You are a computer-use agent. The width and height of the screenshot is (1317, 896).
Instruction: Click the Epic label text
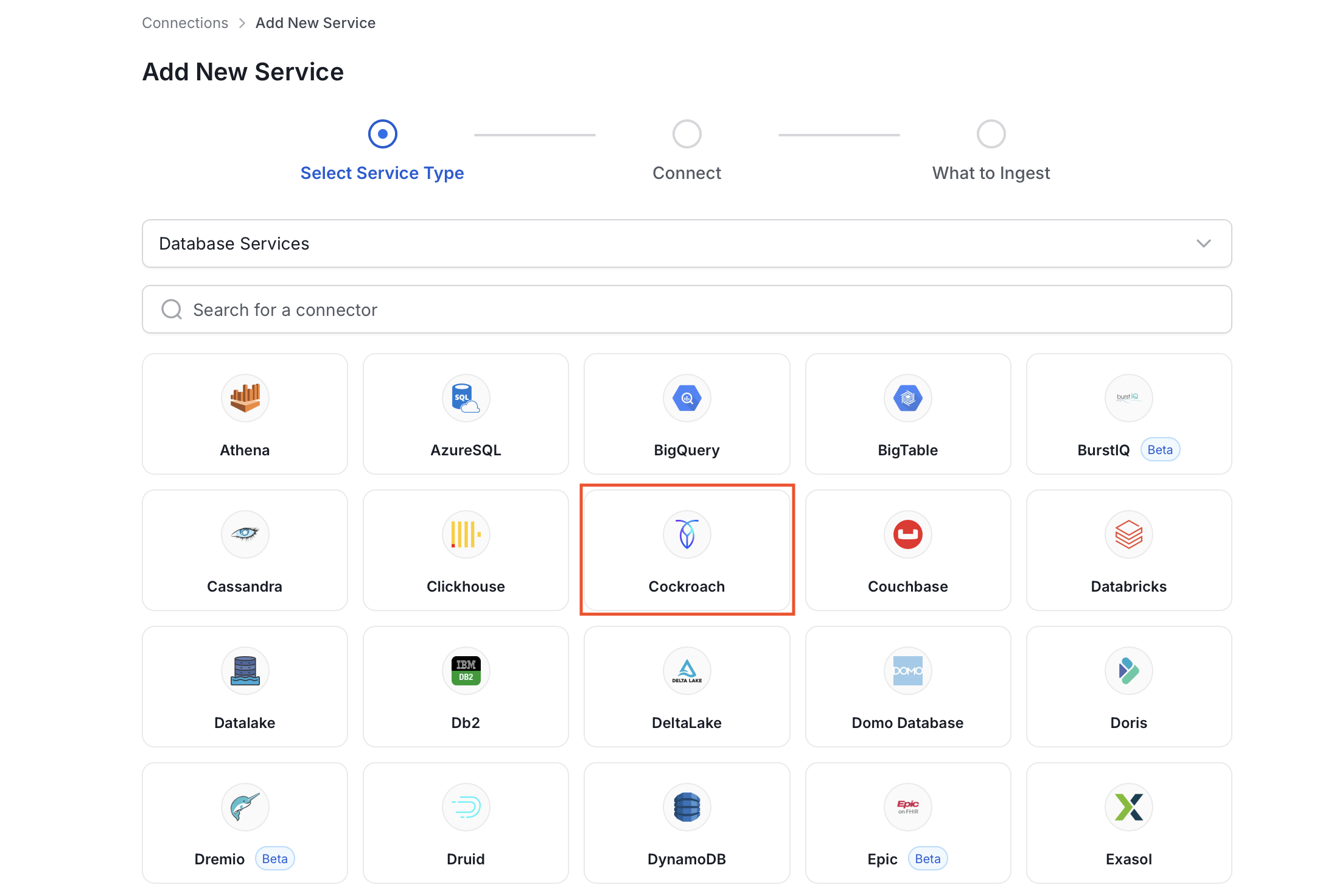click(x=882, y=859)
